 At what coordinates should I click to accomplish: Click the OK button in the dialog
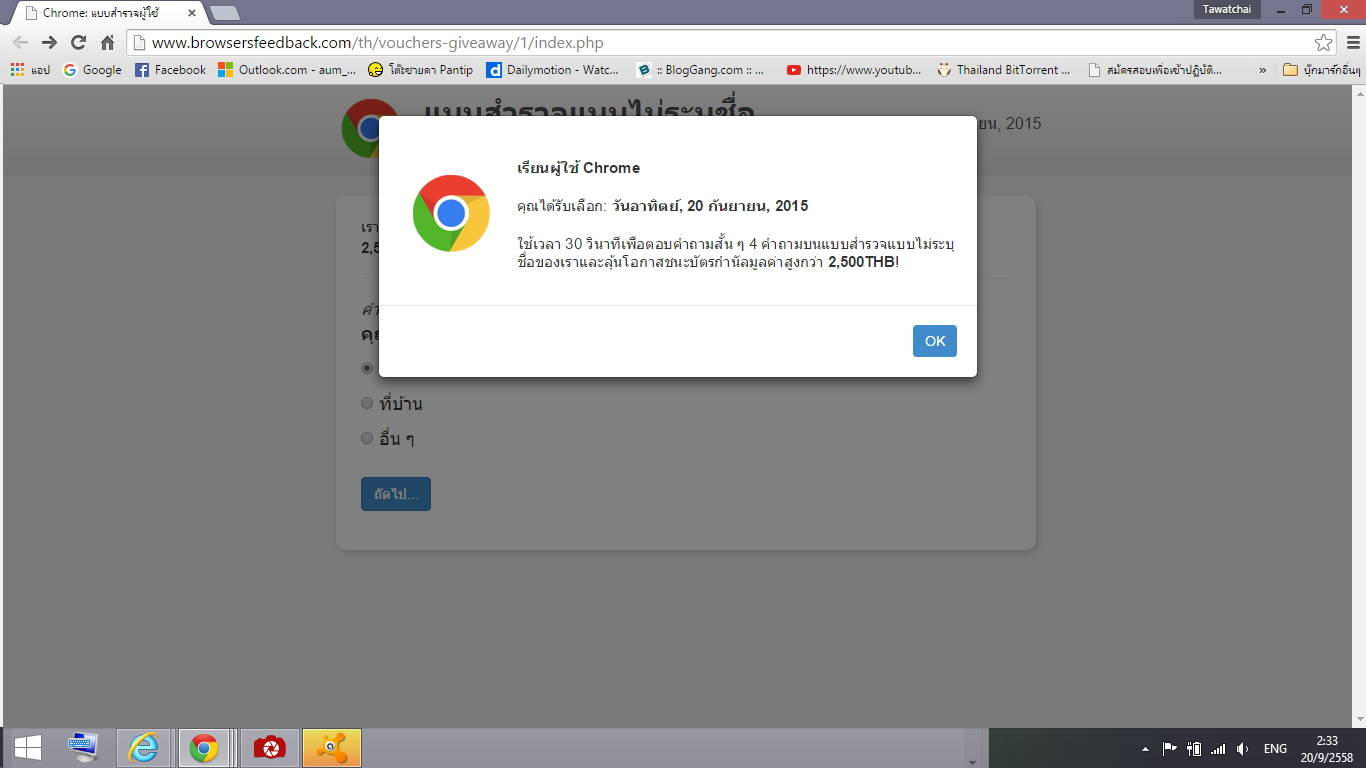click(934, 341)
